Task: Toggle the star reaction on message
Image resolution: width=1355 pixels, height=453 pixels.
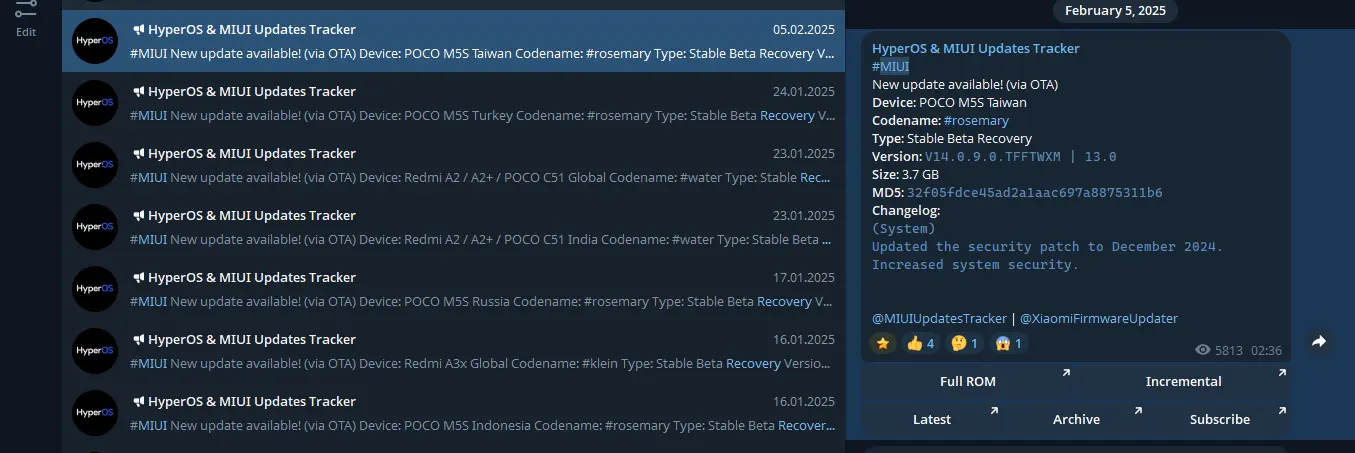Action: 882,343
